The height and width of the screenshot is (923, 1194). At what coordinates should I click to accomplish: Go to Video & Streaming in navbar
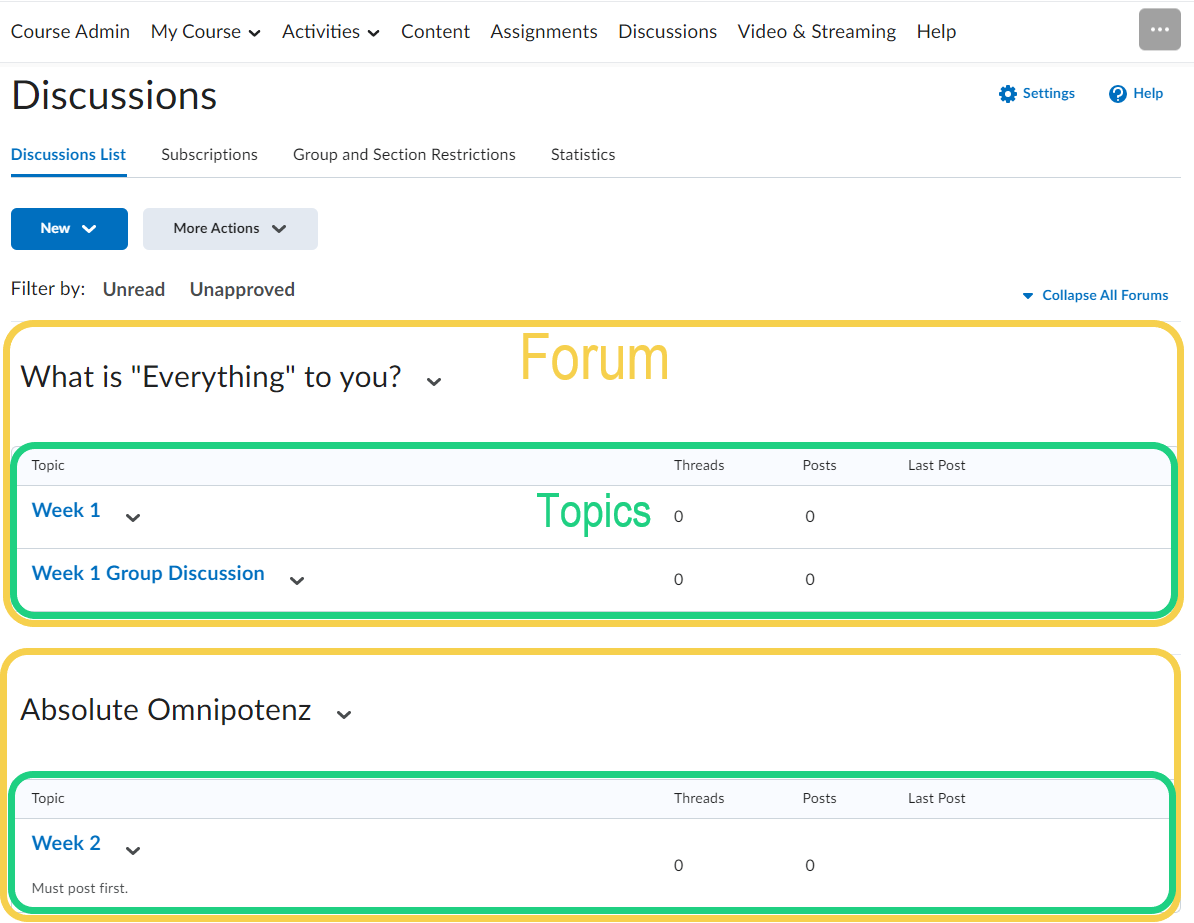point(816,32)
